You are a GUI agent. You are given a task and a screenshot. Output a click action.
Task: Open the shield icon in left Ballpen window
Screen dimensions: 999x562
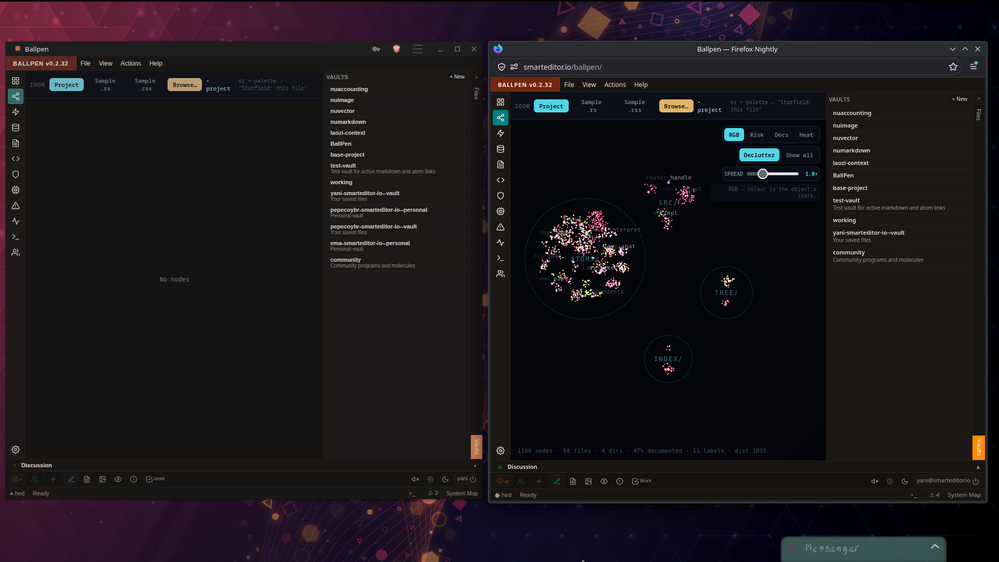[15, 174]
